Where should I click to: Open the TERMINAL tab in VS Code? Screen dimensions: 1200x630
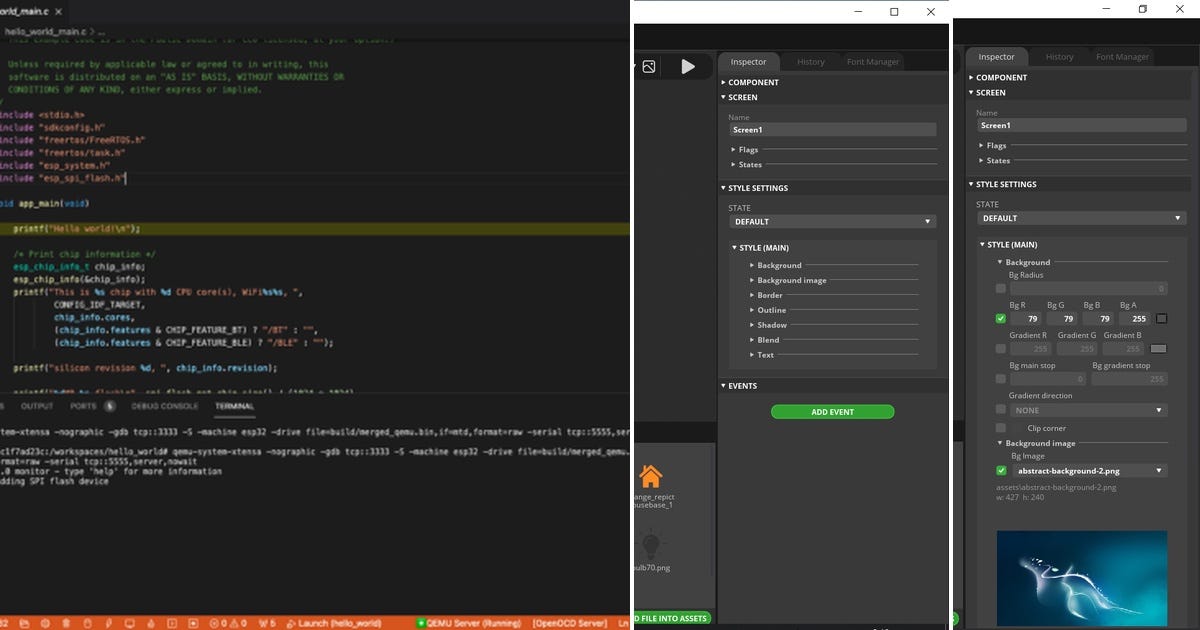point(235,406)
